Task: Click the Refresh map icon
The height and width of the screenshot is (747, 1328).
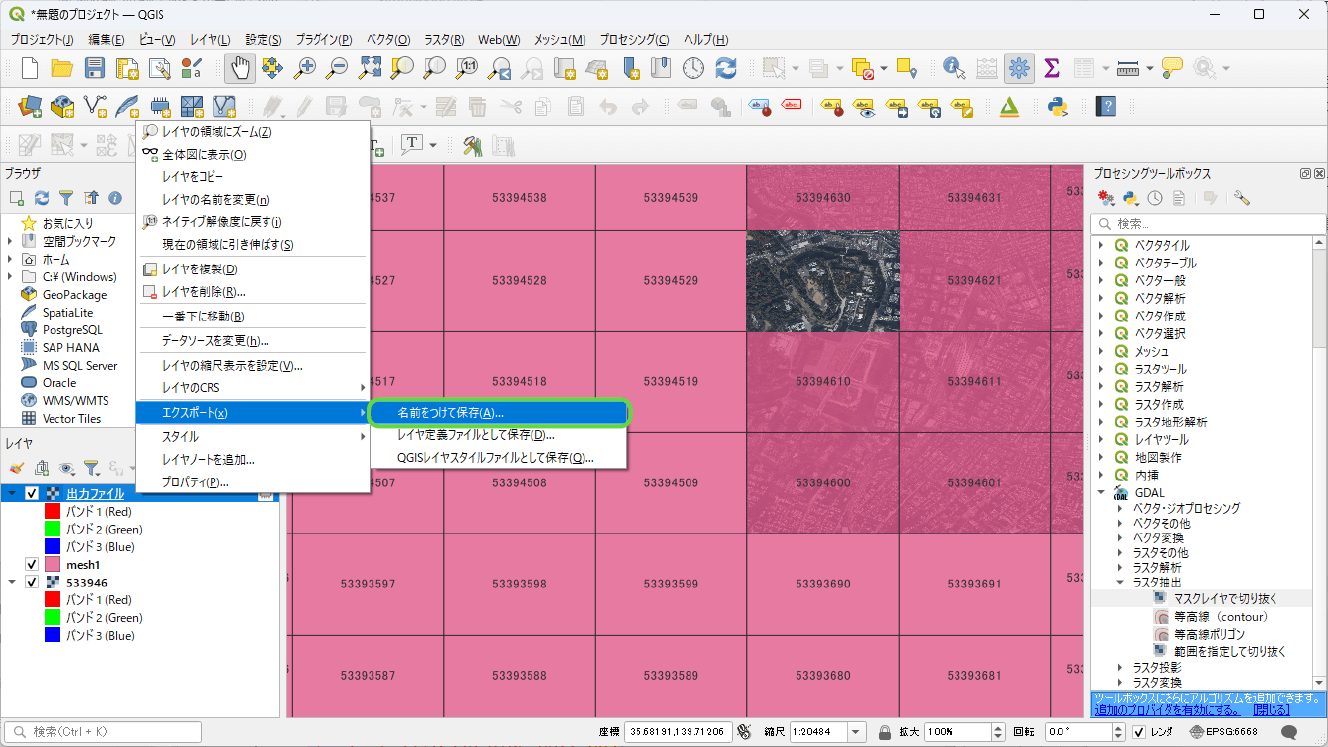Action: click(726, 68)
